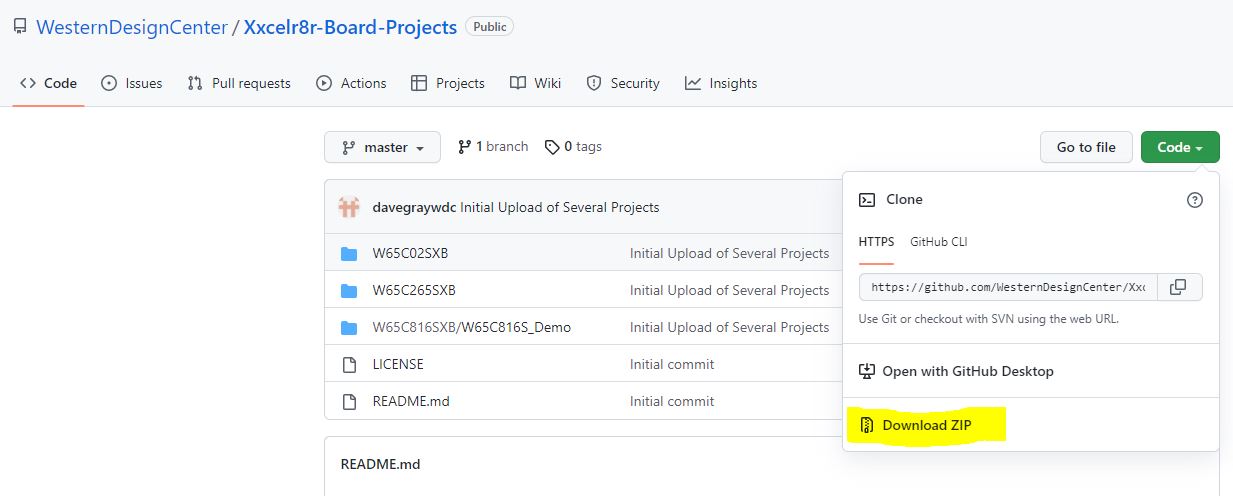Click the Code tab angle brackets icon

(28, 83)
